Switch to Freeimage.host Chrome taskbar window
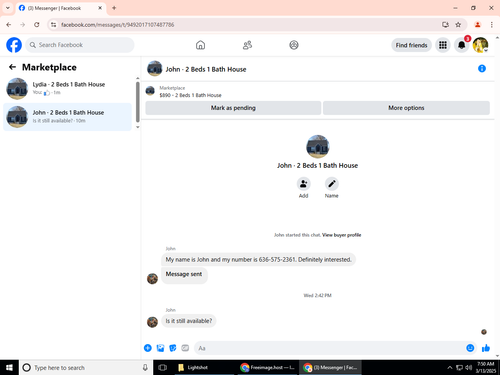Screen dimensions: 500x375 [x=267, y=367]
